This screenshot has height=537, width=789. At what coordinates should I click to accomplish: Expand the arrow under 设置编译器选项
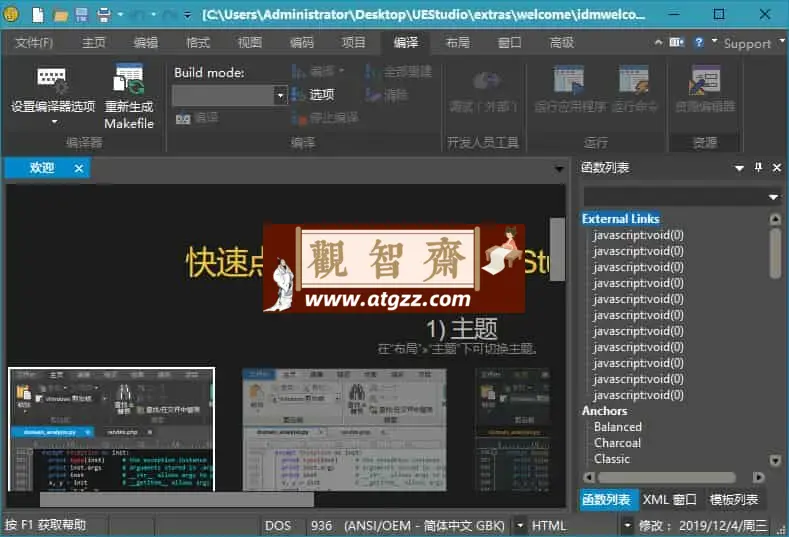click(x=54, y=122)
